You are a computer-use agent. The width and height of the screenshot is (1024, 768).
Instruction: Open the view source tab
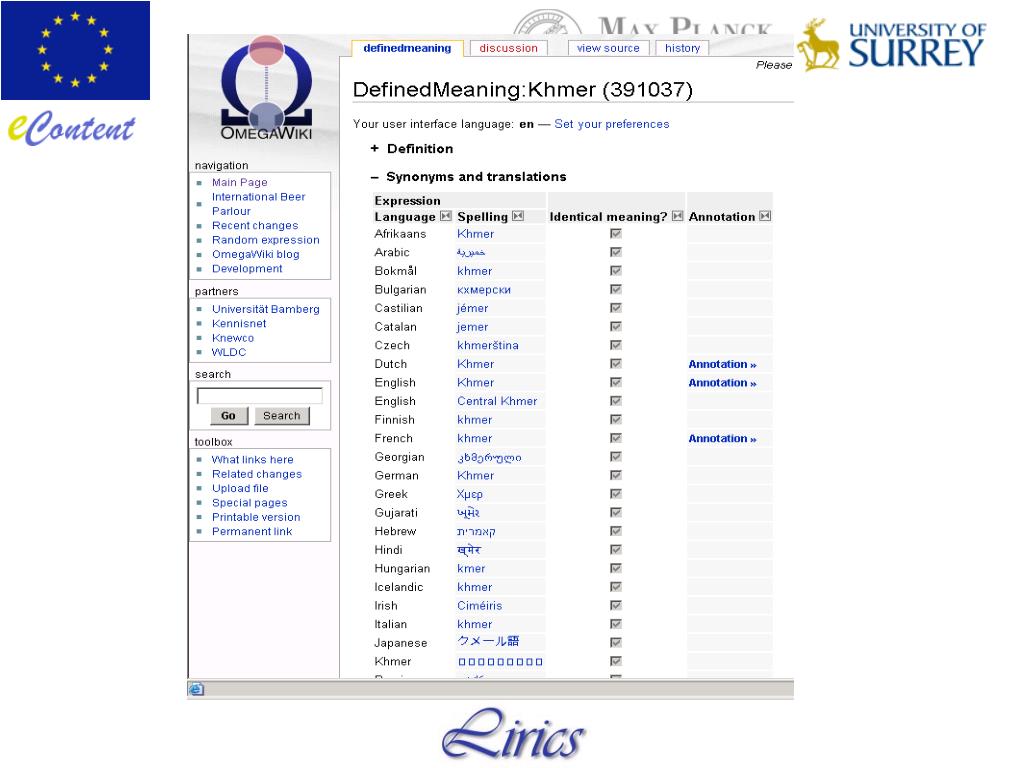point(608,48)
